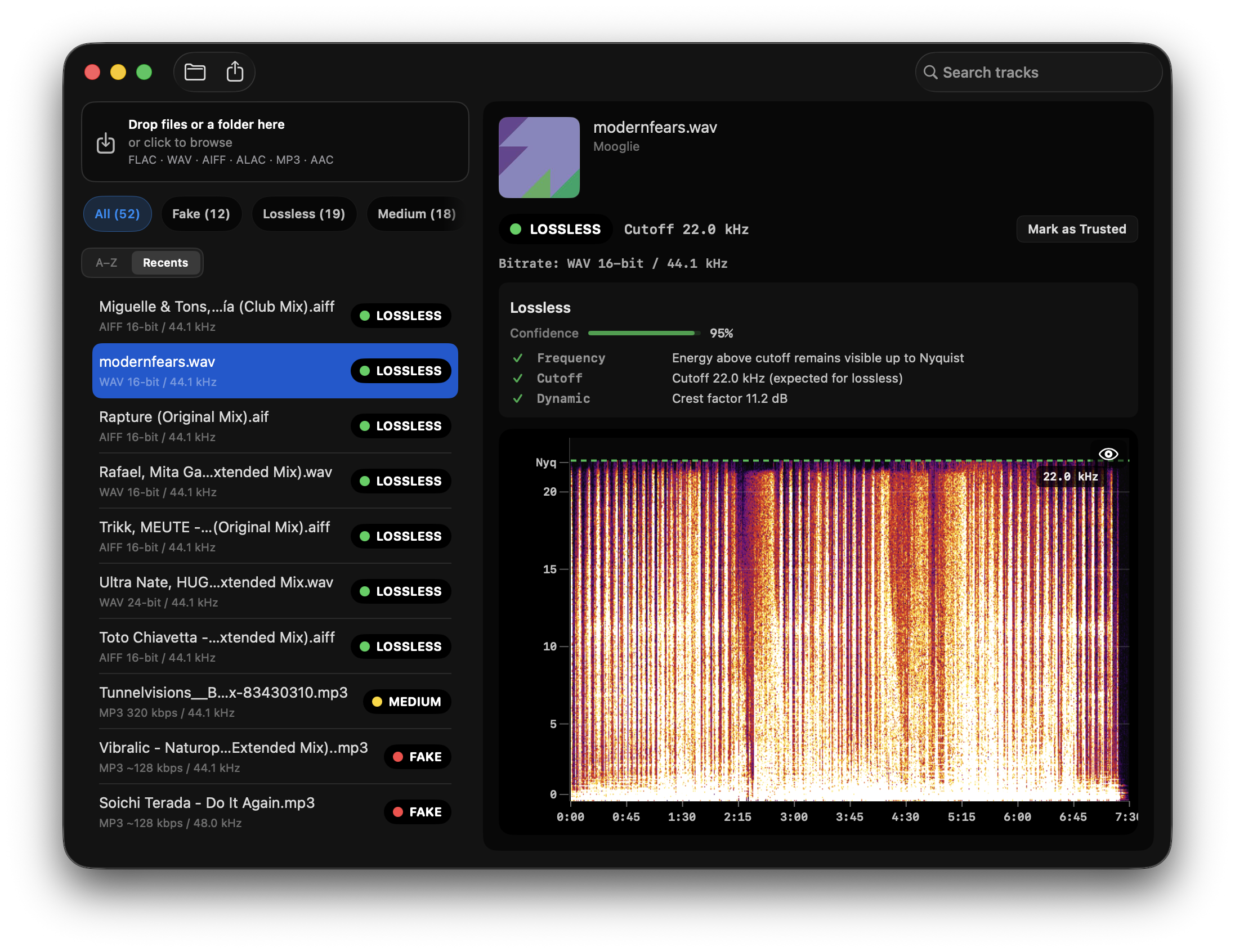Click the drop zone import icon
This screenshot has height=952, width=1235.
(106, 142)
